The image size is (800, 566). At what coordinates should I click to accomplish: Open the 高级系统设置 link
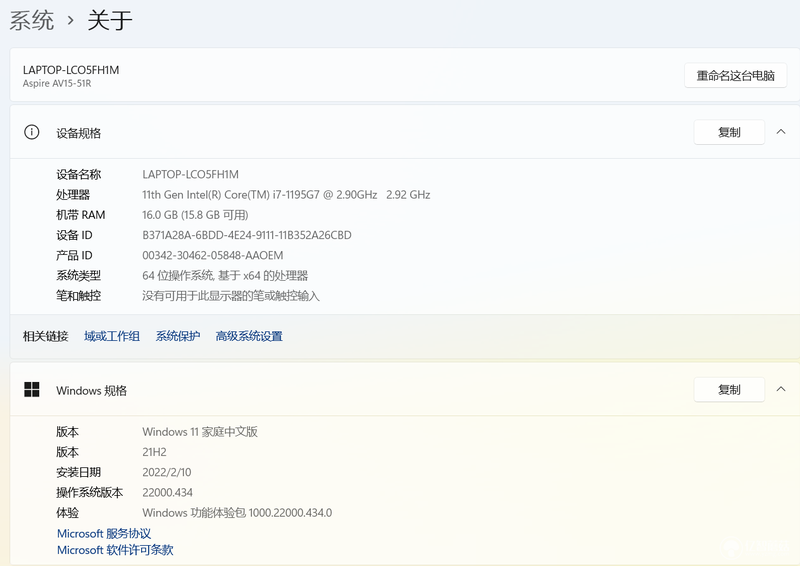[249, 336]
